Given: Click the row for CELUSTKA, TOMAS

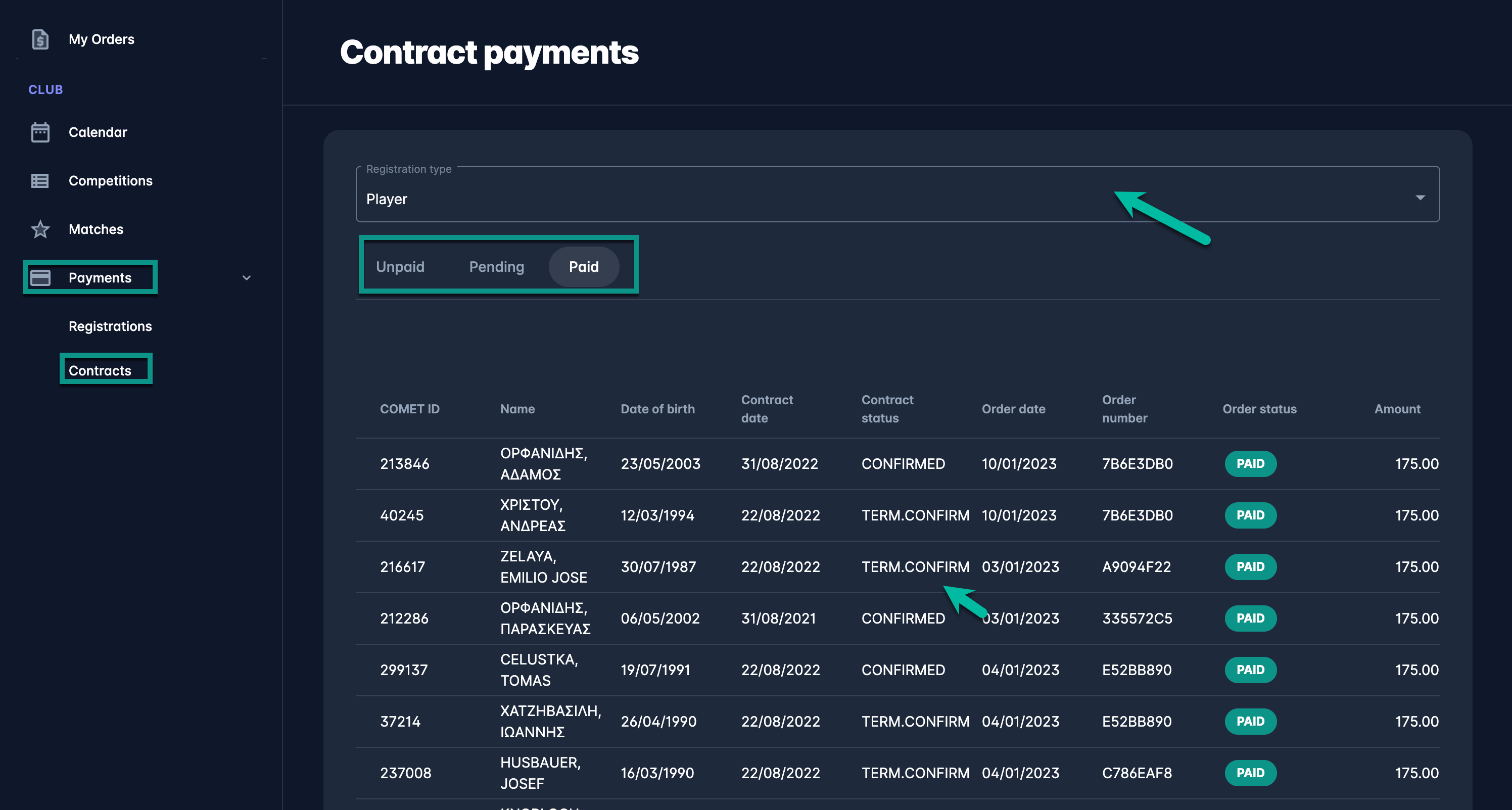Looking at the screenshot, I should (539, 670).
